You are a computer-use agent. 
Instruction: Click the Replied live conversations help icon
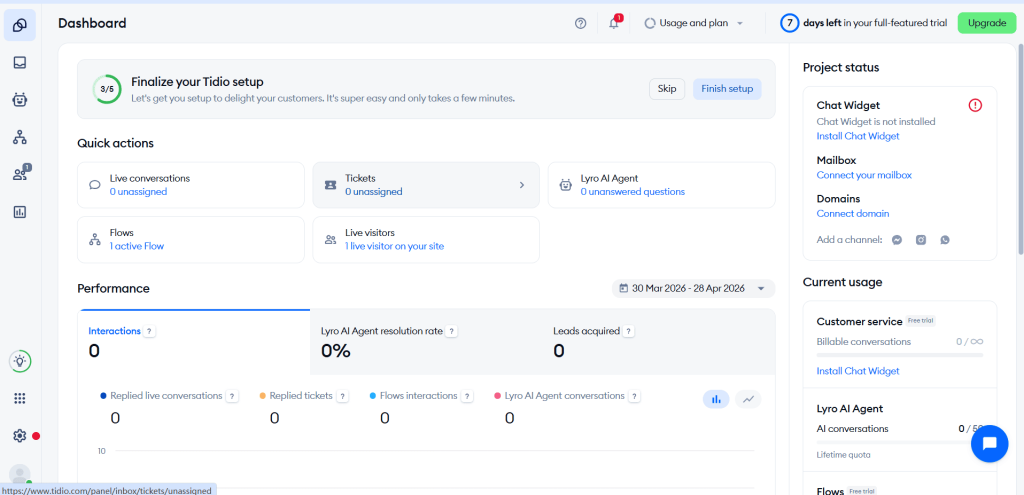[231, 396]
